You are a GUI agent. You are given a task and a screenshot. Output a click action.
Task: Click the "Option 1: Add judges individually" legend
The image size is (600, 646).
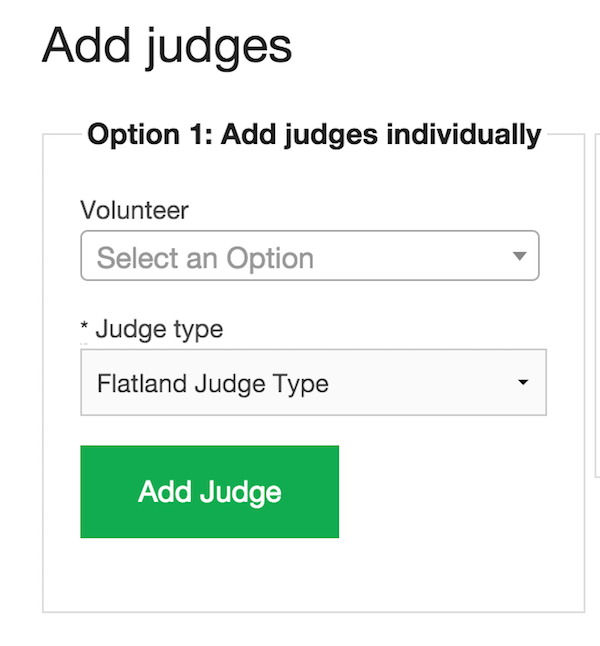(314, 134)
